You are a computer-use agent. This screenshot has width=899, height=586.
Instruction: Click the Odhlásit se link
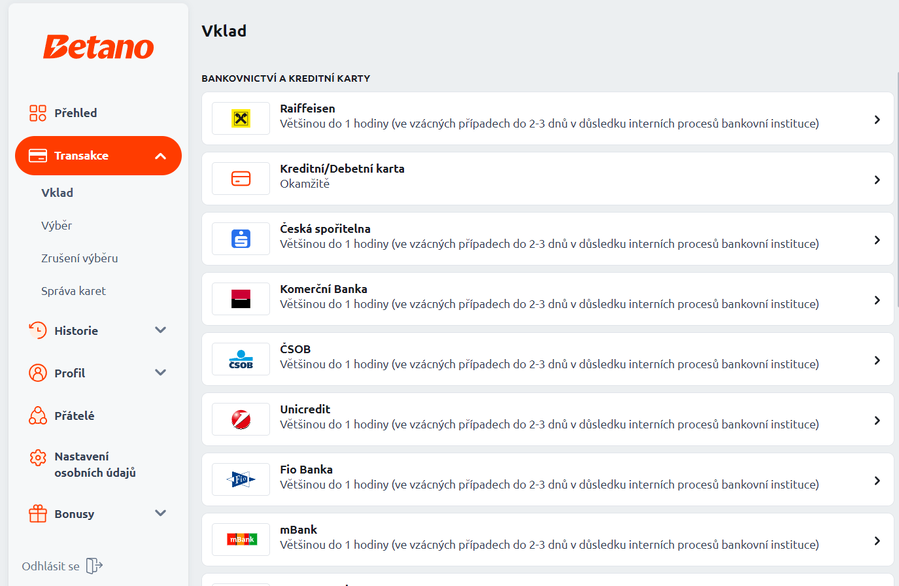pyautogui.click(x=51, y=566)
